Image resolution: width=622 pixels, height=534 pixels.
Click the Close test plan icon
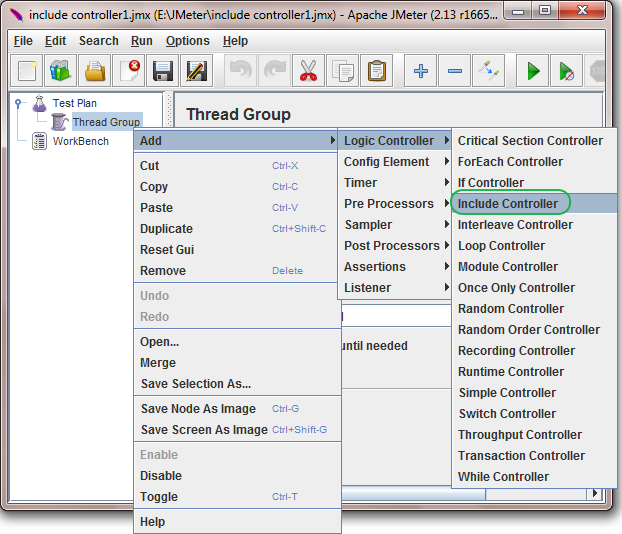(129, 71)
